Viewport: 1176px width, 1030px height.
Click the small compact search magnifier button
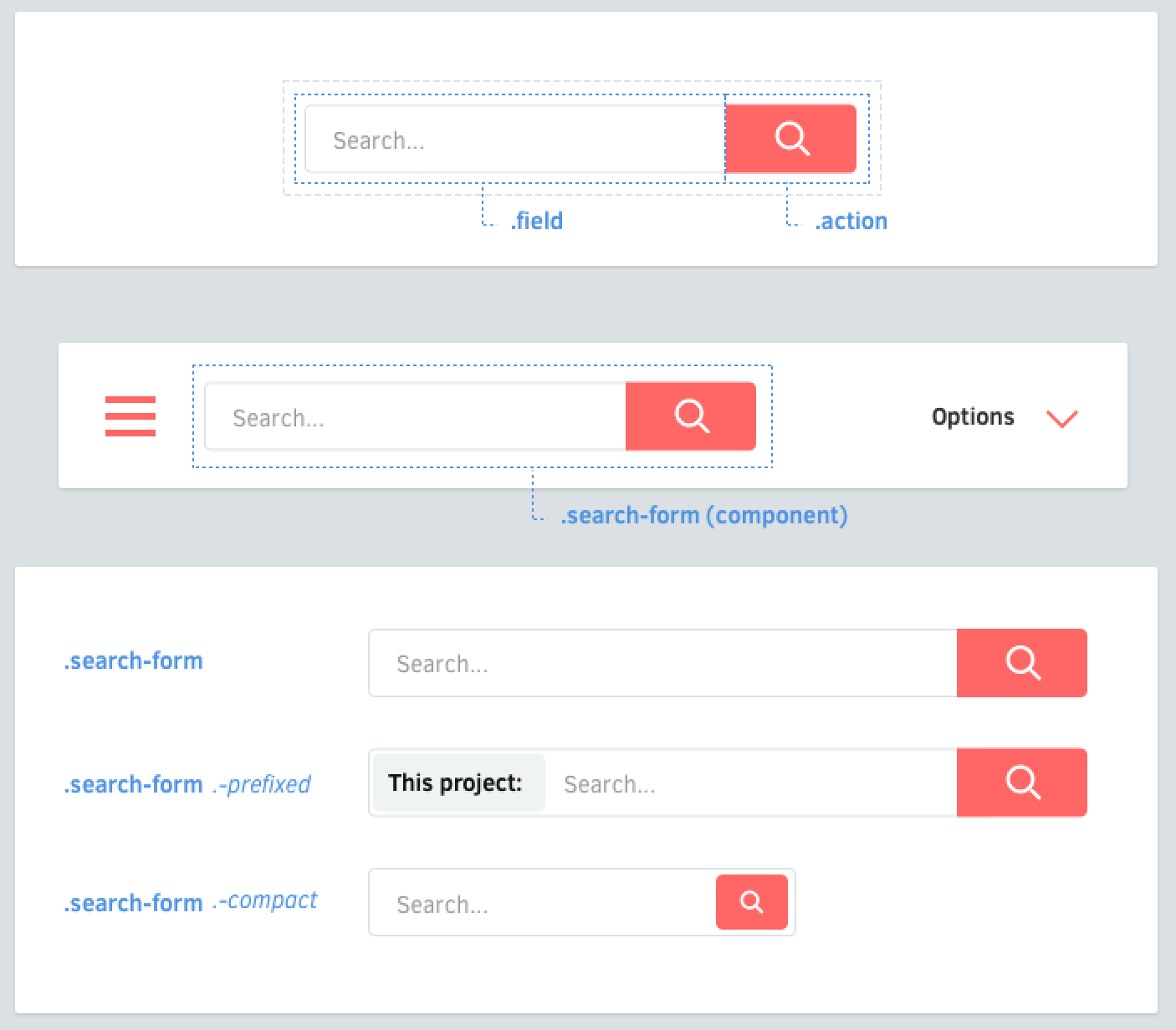752,902
